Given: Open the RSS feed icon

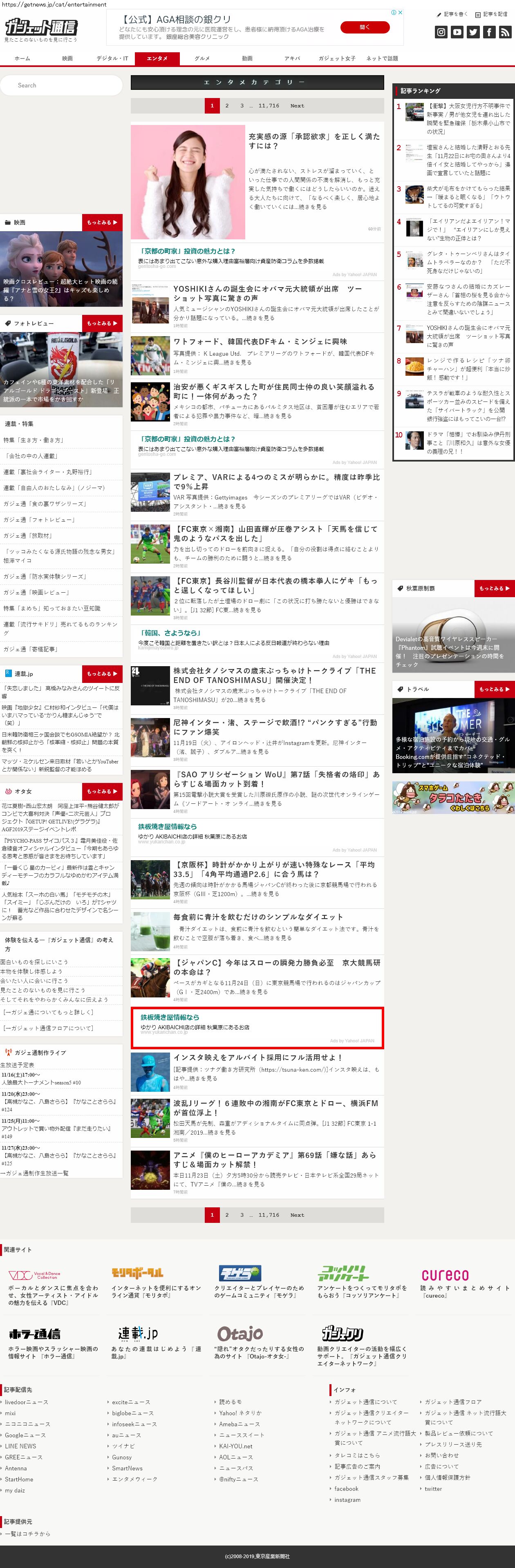Looking at the screenshot, I should pos(505,32).
